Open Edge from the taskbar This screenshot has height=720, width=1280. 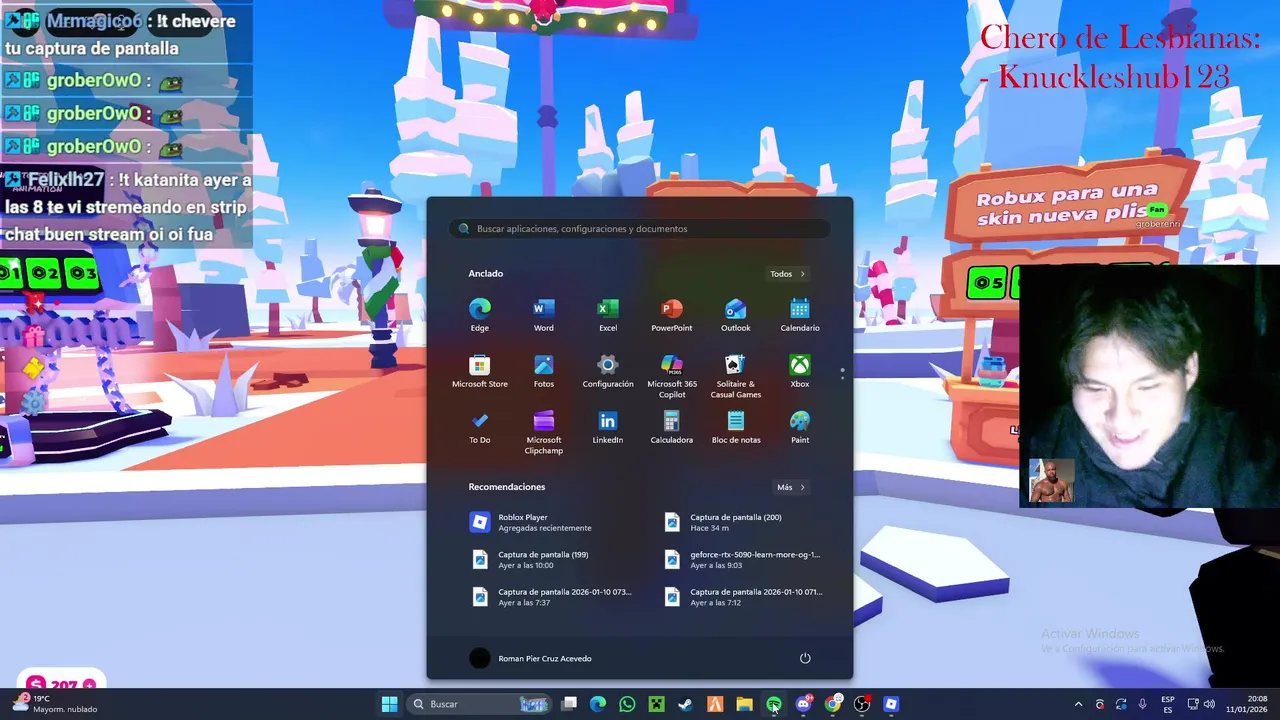coord(598,704)
